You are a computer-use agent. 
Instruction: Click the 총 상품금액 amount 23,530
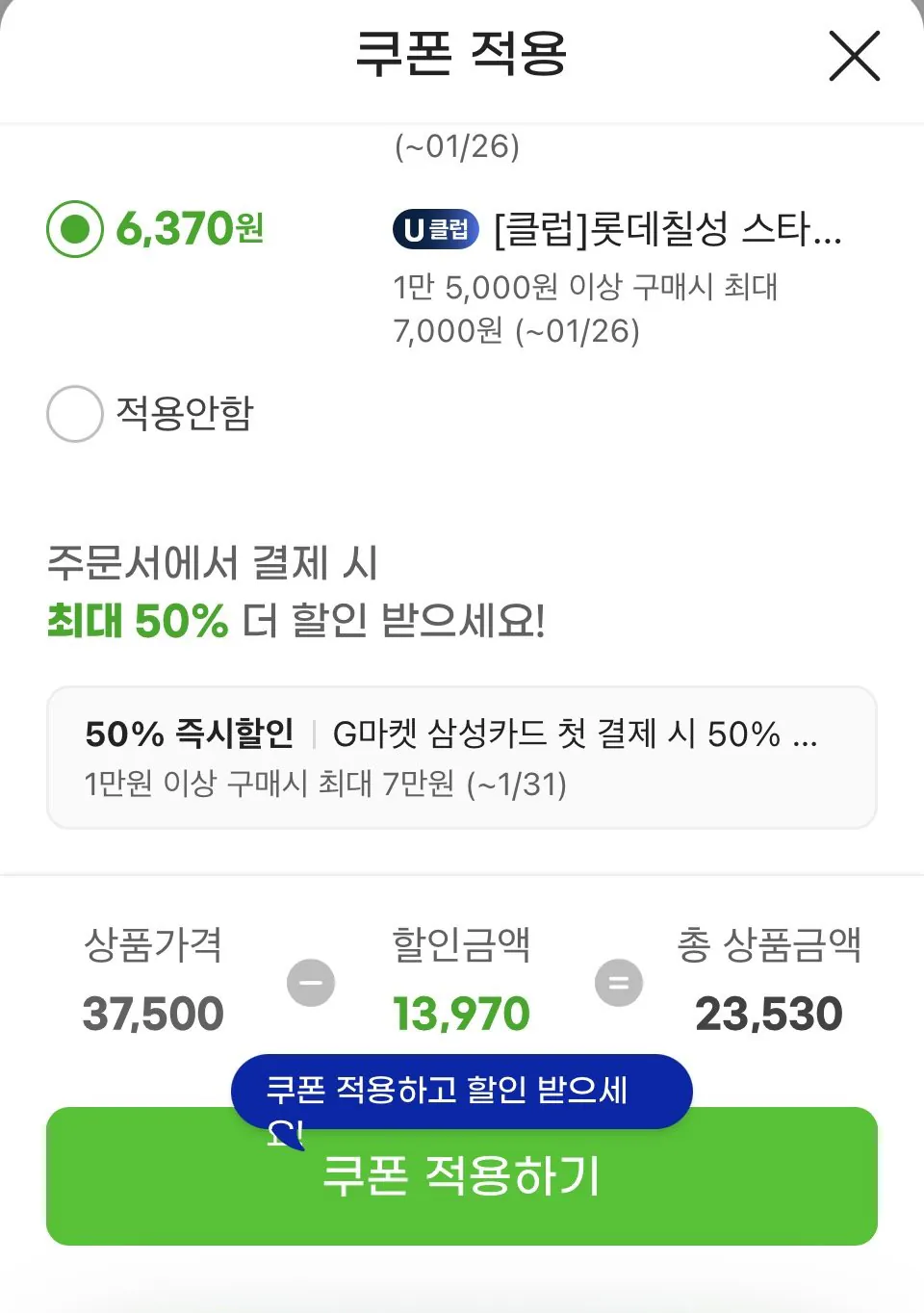pyautogui.click(x=768, y=1012)
